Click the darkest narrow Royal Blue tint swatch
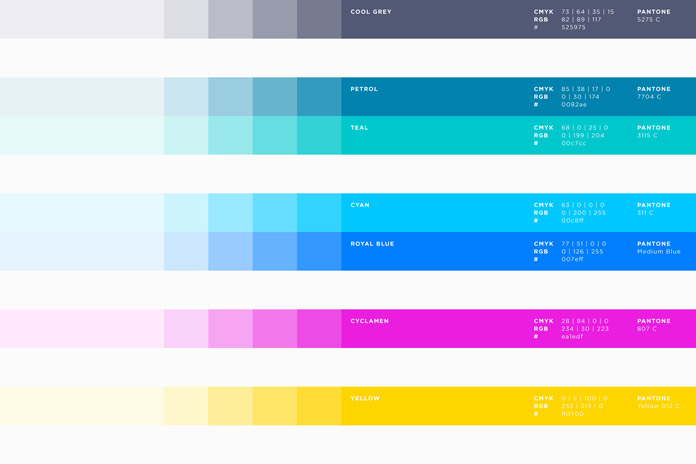The height and width of the screenshot is (464, 696). pyautogui.click(x=319, y=251)
